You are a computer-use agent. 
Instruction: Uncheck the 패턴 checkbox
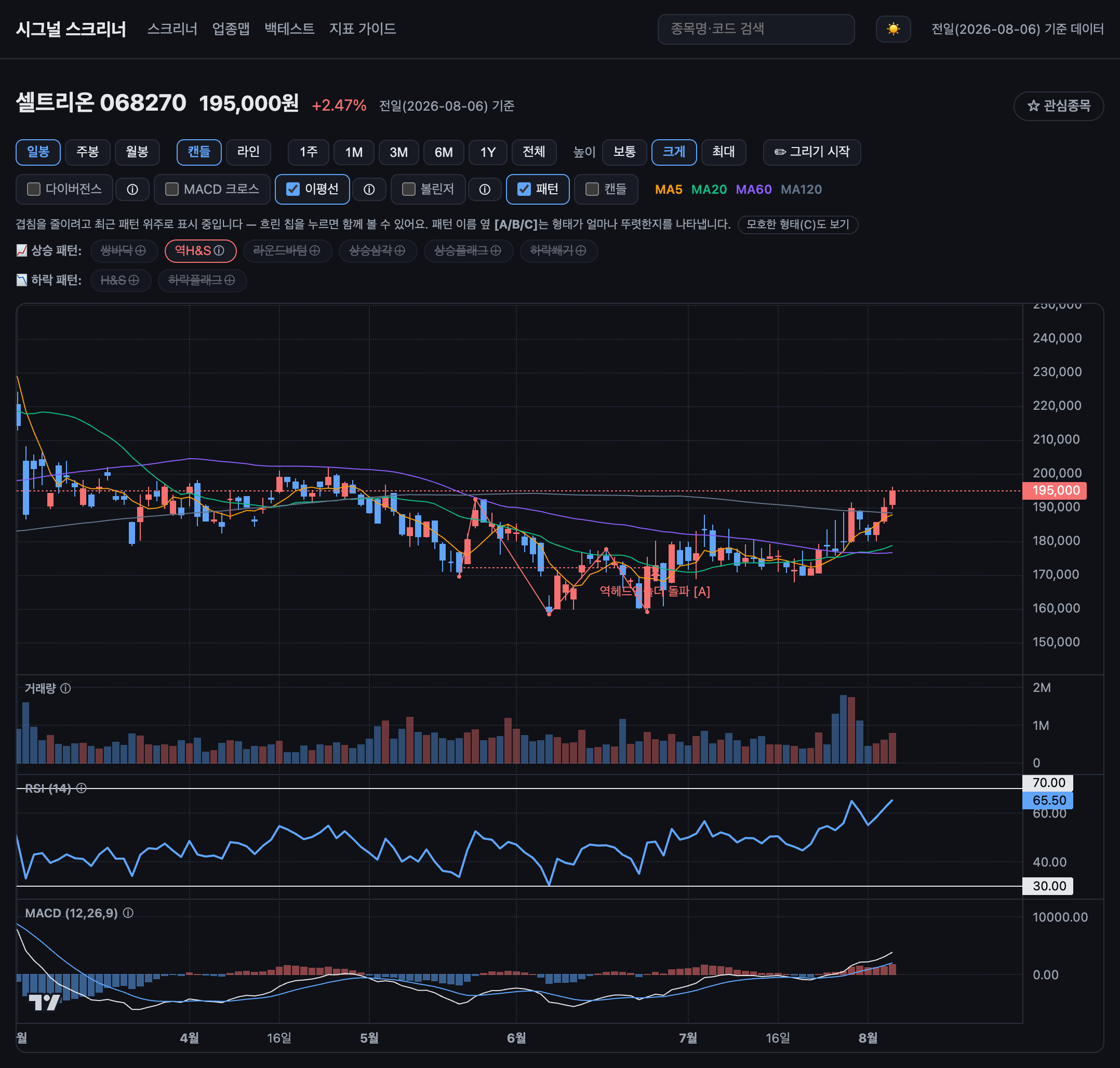(x=524, y=189)
